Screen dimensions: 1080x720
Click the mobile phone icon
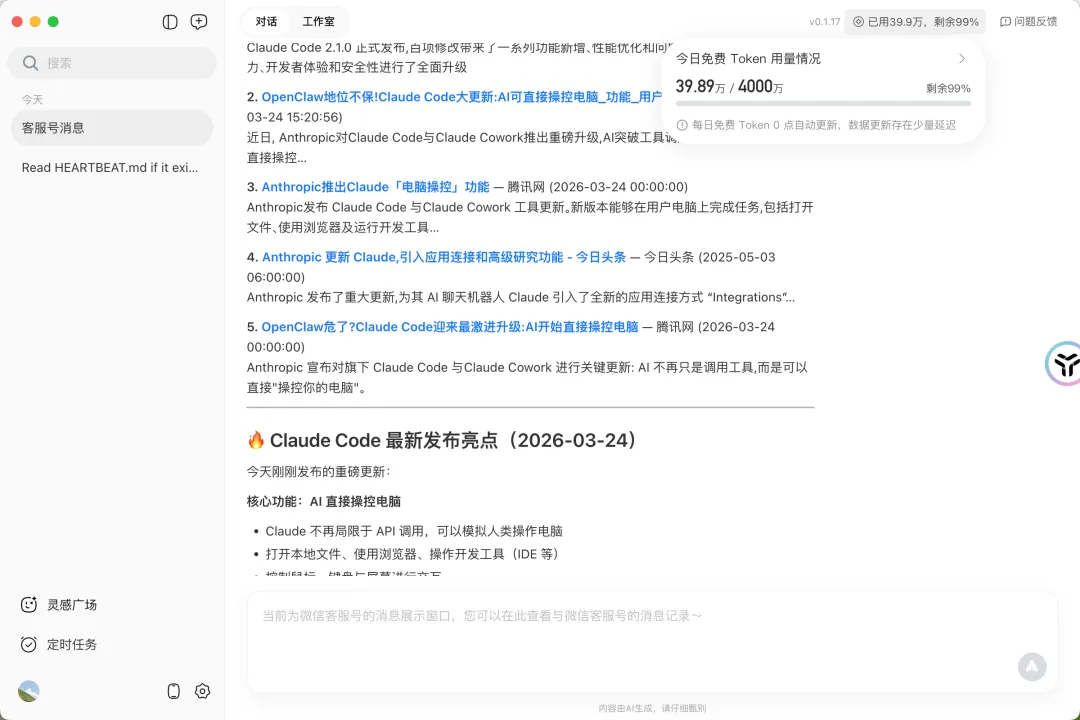(x=174, y=691)
